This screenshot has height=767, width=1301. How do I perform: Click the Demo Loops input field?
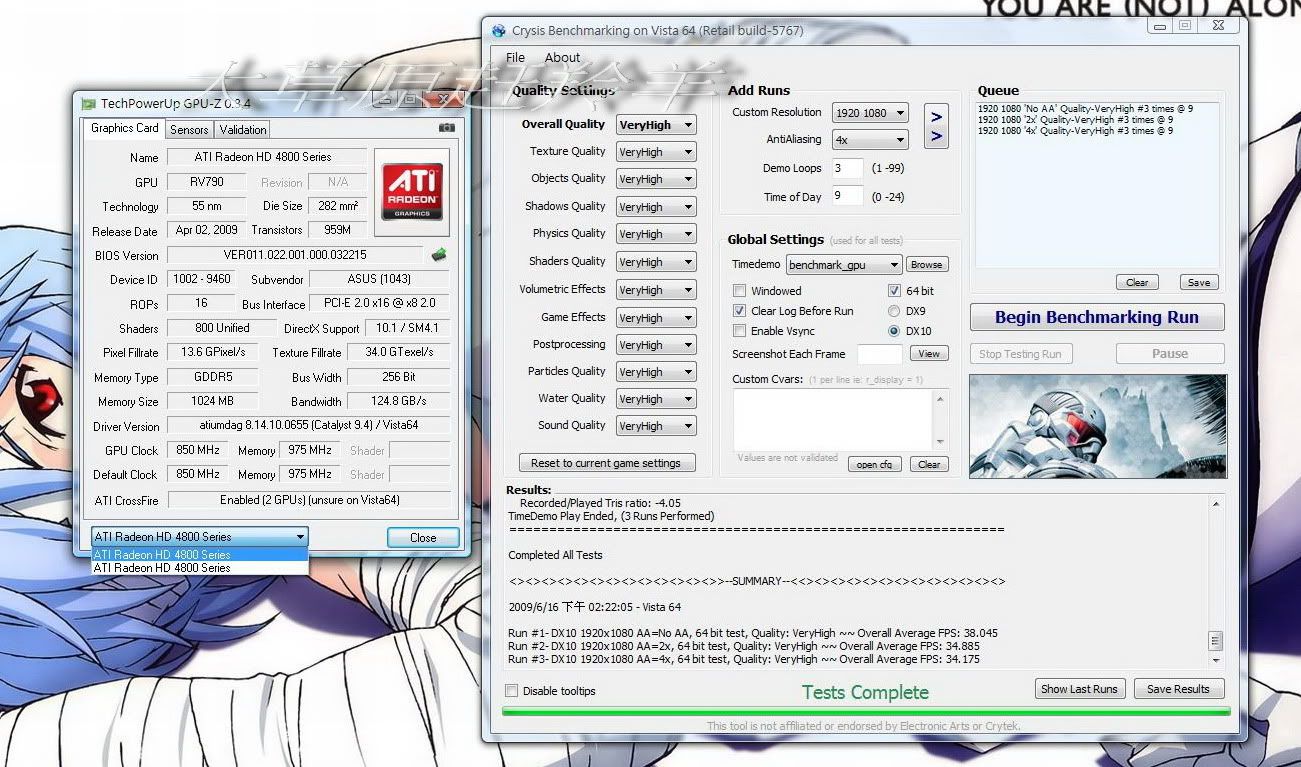(x=847, y=168)
